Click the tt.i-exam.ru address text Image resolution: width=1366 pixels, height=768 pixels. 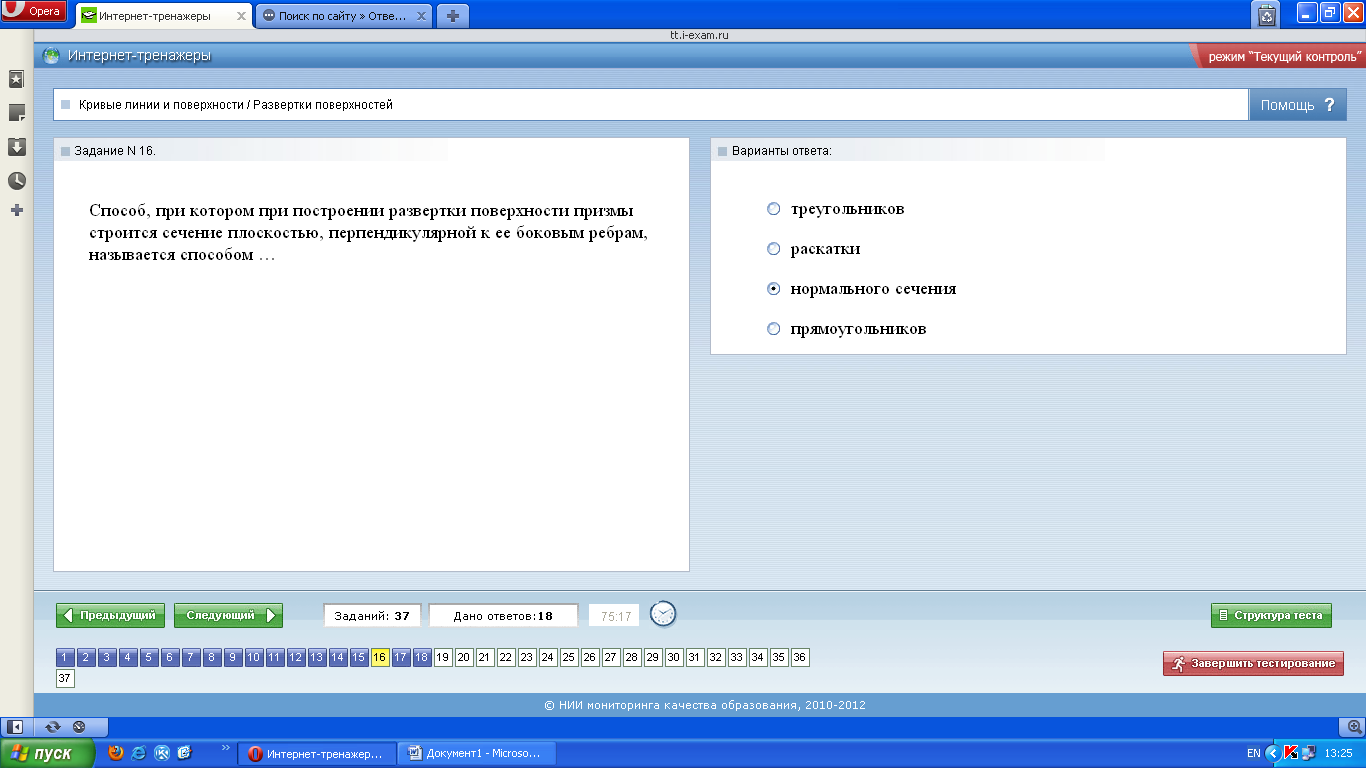[x=699, y=35]
